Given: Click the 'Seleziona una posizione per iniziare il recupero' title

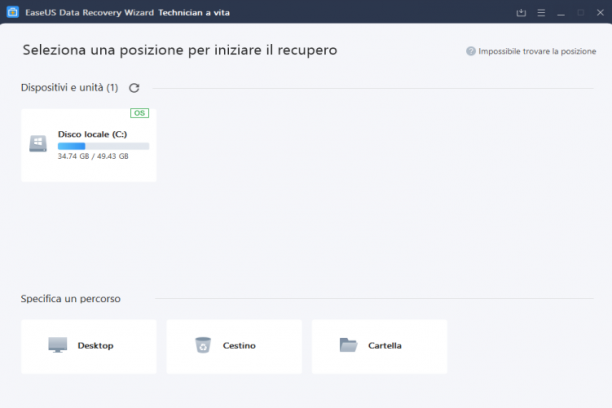Looking at the screenshot, I should click(180, 50).
